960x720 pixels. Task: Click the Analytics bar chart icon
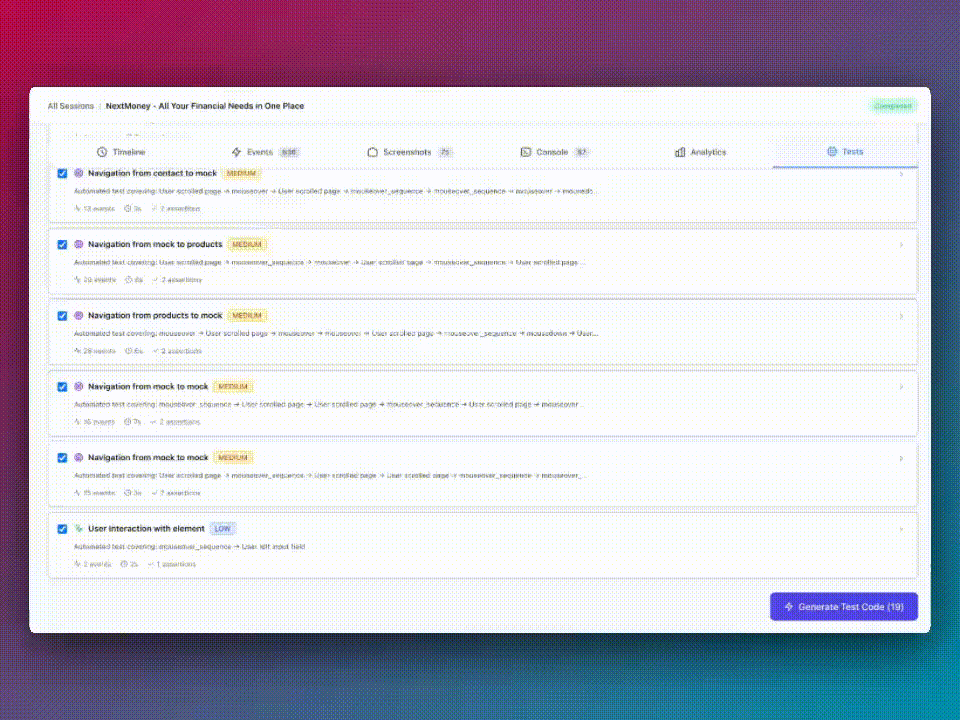(x=680, y=152)
